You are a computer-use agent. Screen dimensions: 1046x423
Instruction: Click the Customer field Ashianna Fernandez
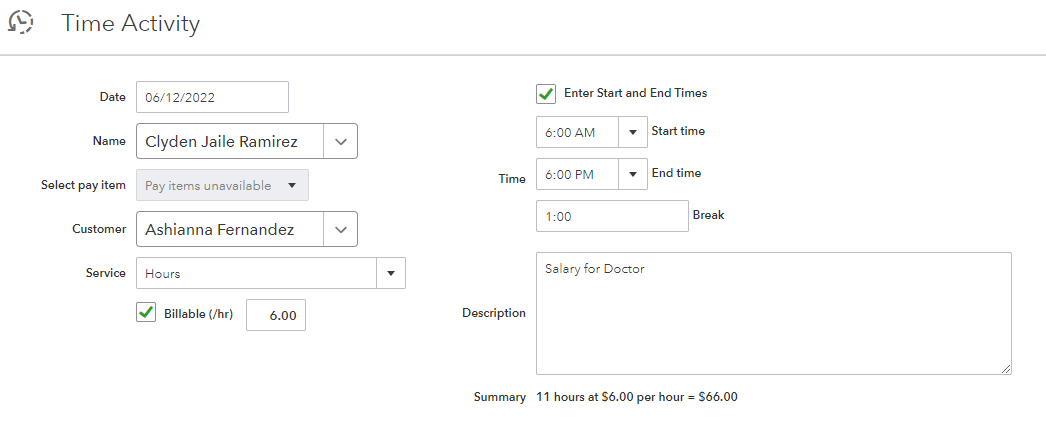click(x=230, y=230)
